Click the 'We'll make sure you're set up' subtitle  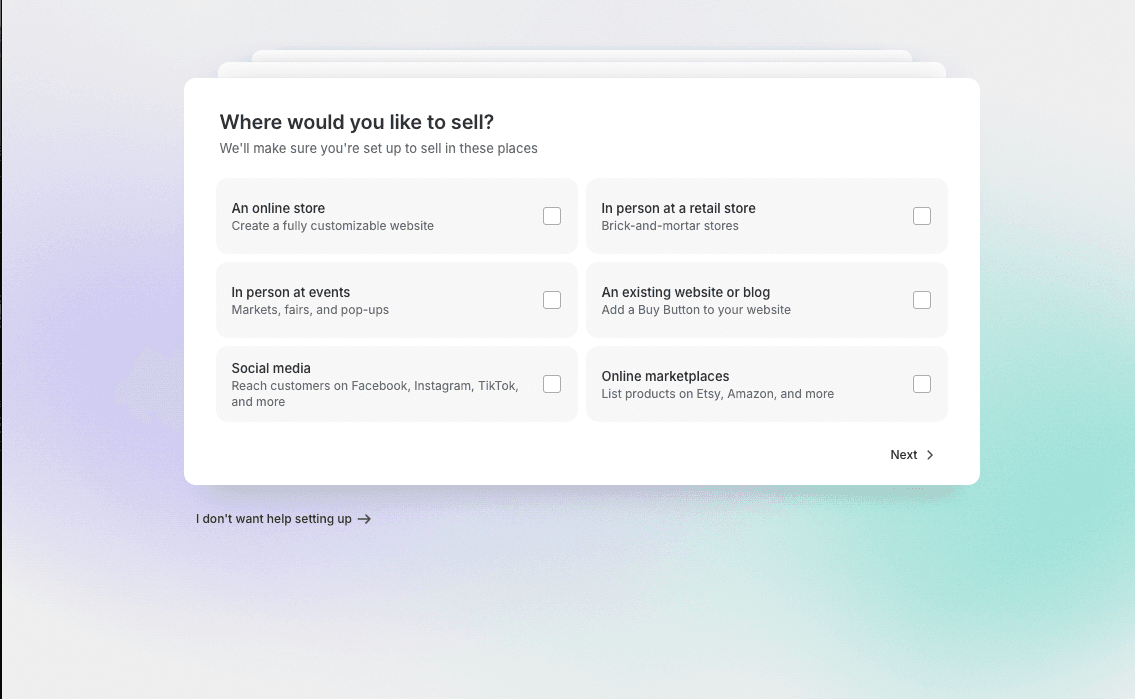[x=379, y=148]
